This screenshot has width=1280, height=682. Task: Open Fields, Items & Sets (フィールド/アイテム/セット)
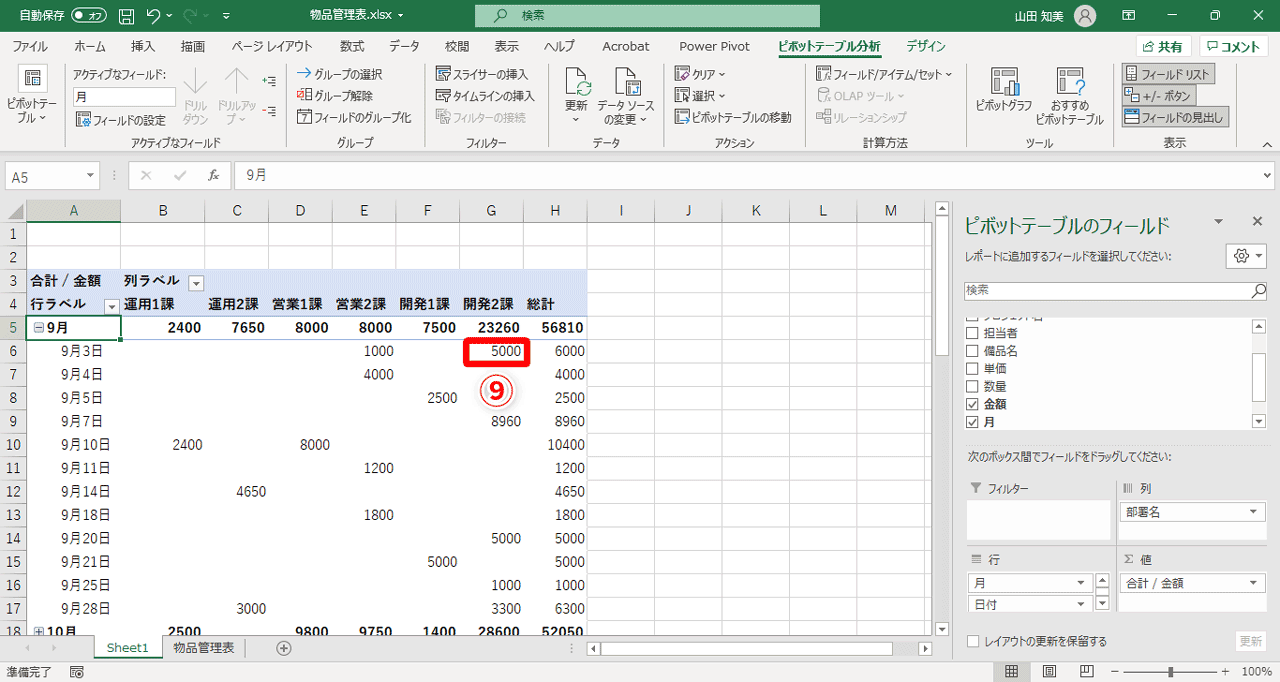(x=885, y=74)
